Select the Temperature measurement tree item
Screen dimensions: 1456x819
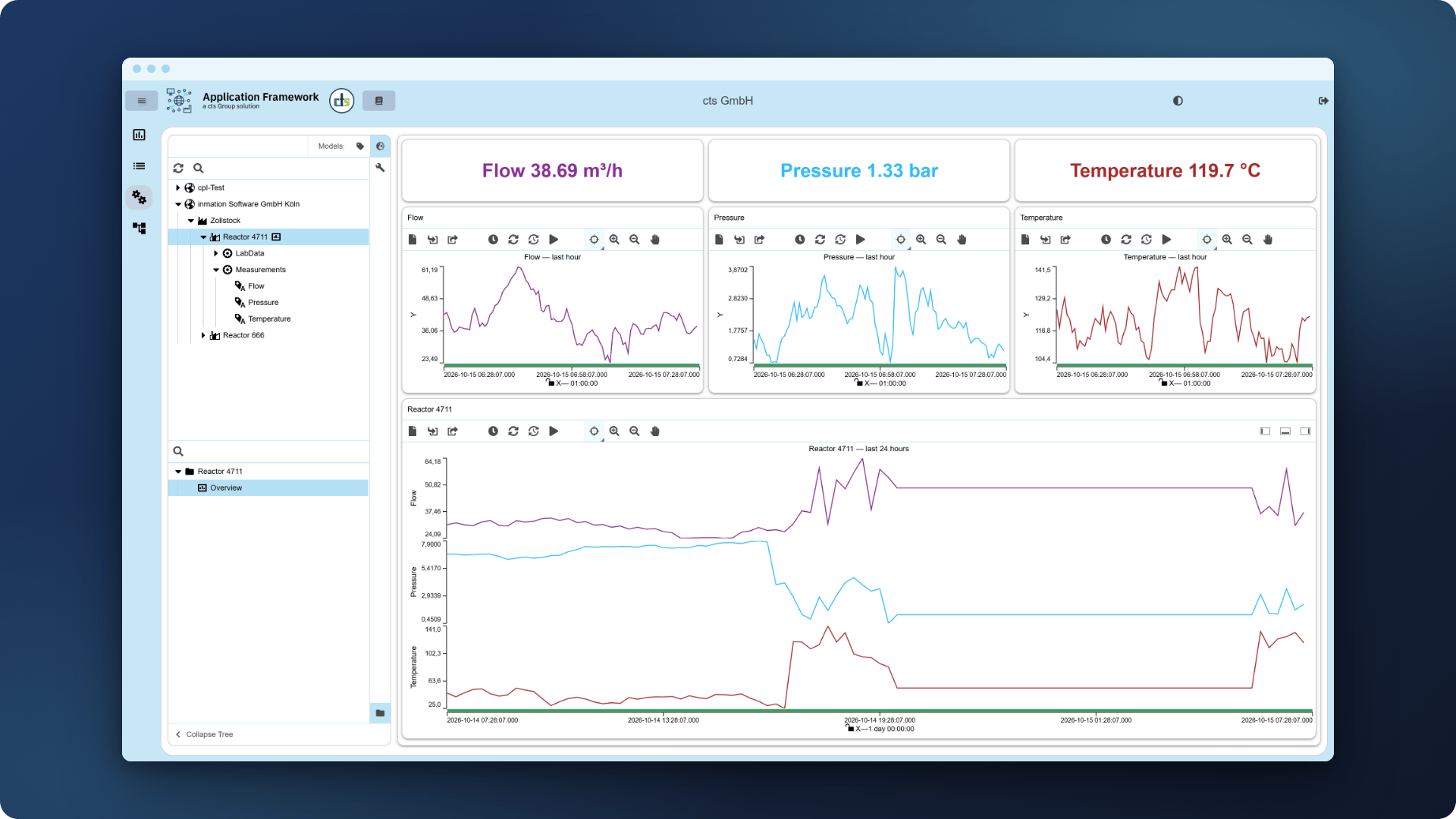coord(269,319)
